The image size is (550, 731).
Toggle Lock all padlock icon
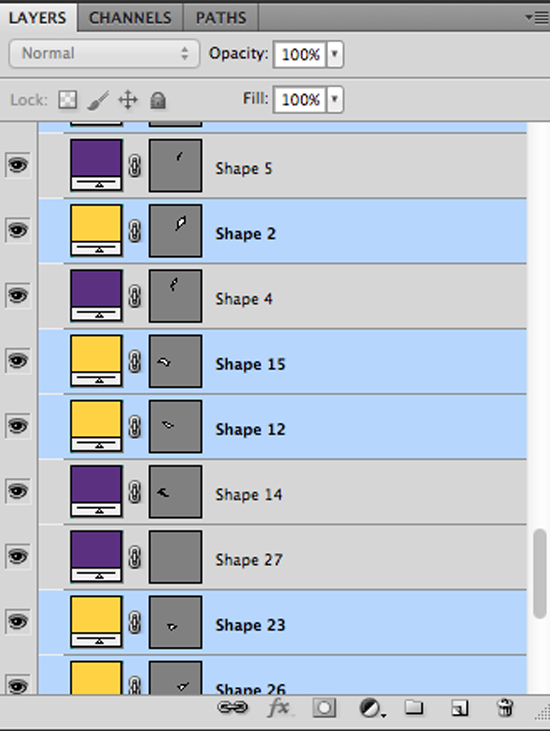[x=158, y=100]
